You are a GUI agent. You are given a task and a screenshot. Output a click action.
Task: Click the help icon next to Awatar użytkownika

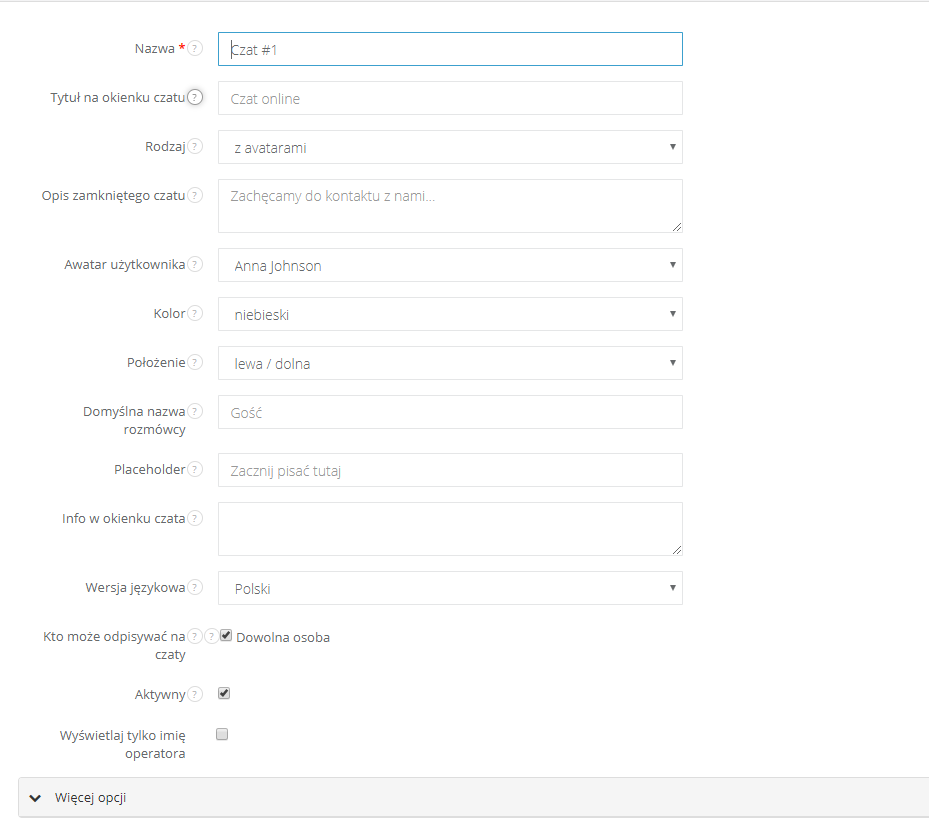(x=195, y=264)
